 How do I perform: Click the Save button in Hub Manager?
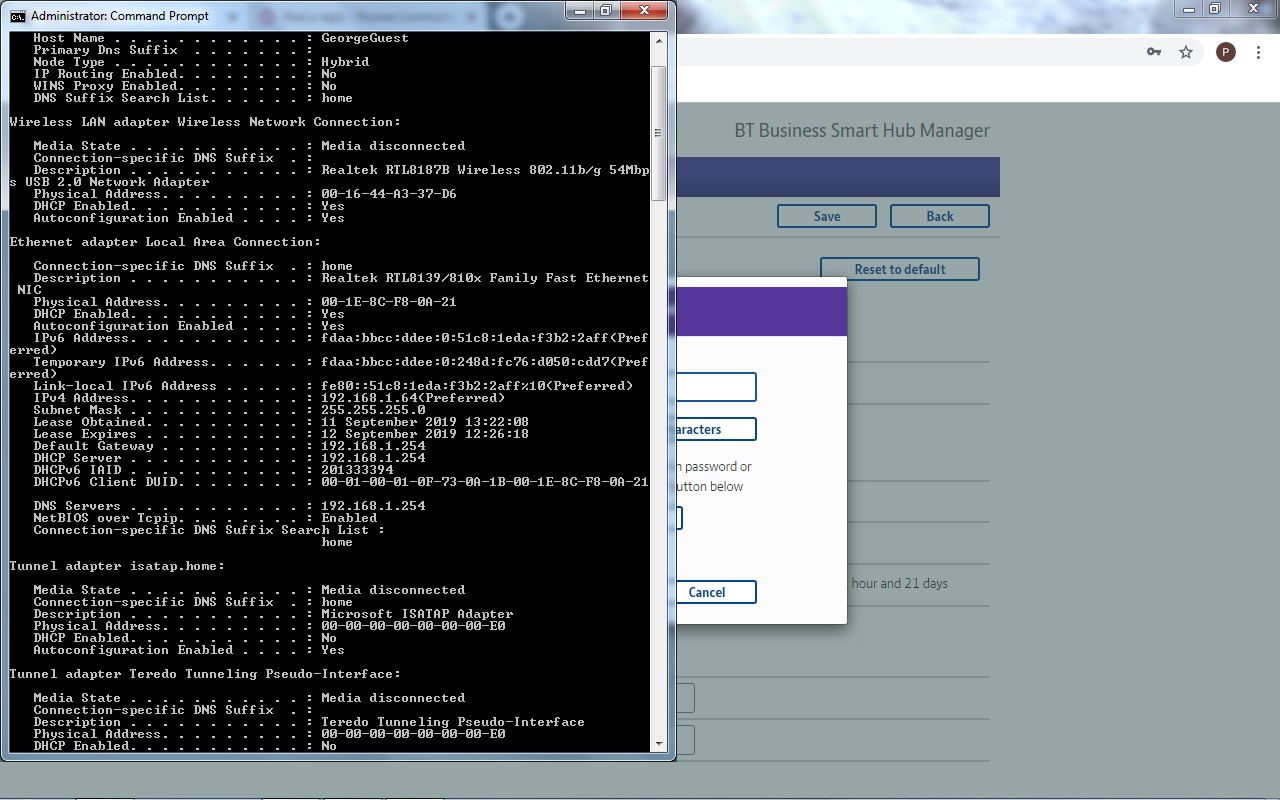click(826, 216)
